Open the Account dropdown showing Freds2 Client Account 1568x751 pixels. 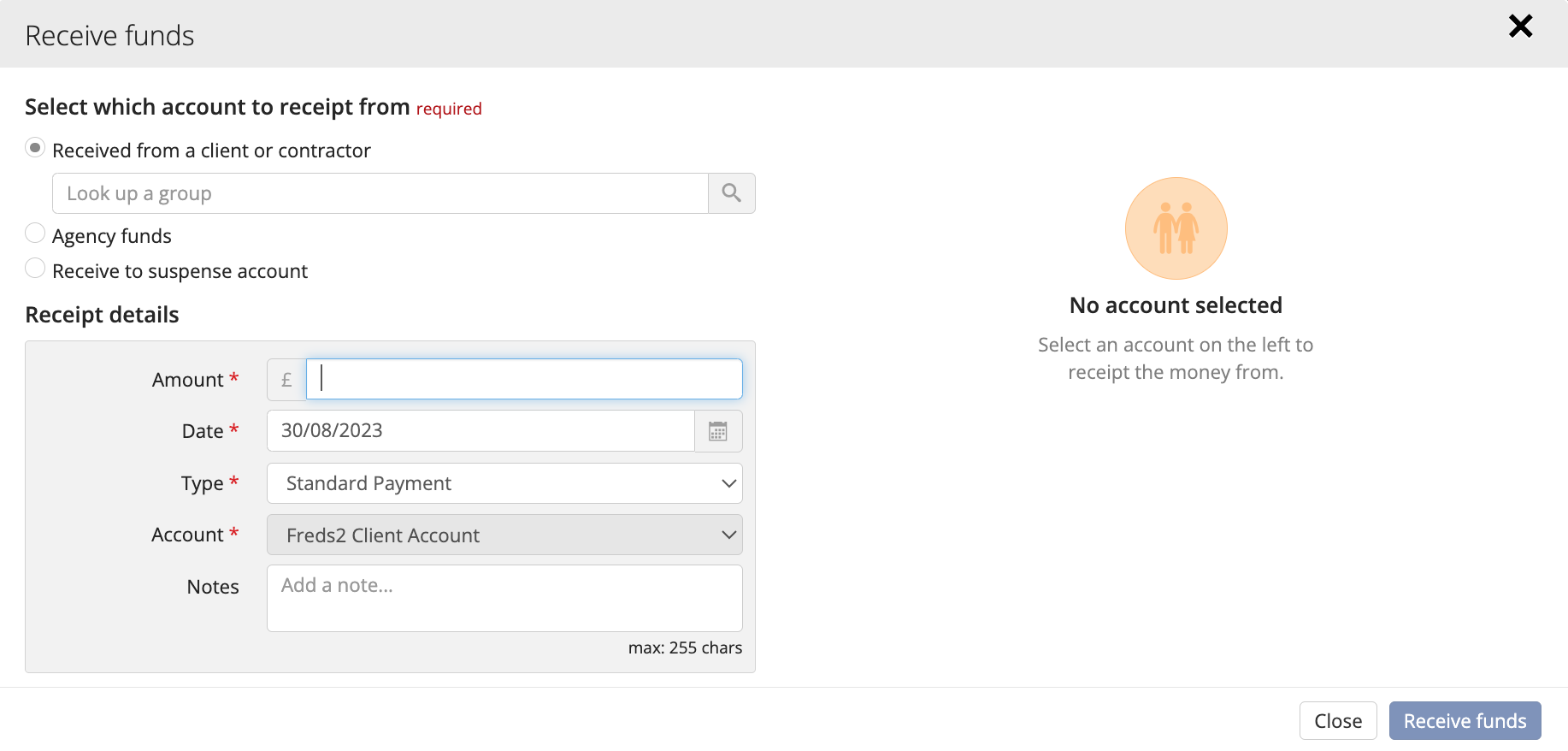click(504, 535)
